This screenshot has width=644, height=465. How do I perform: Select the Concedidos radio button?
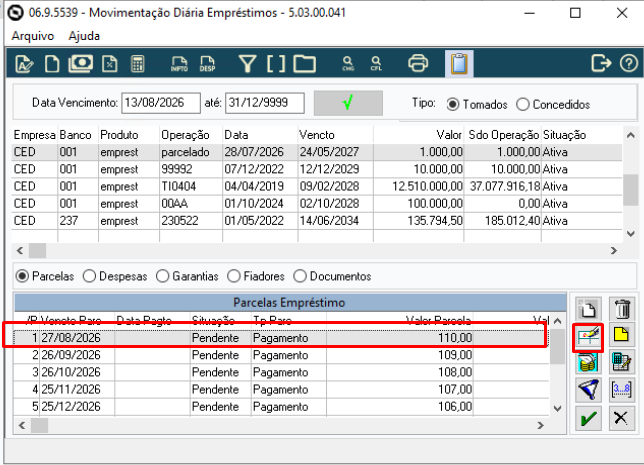pos(522,104)
